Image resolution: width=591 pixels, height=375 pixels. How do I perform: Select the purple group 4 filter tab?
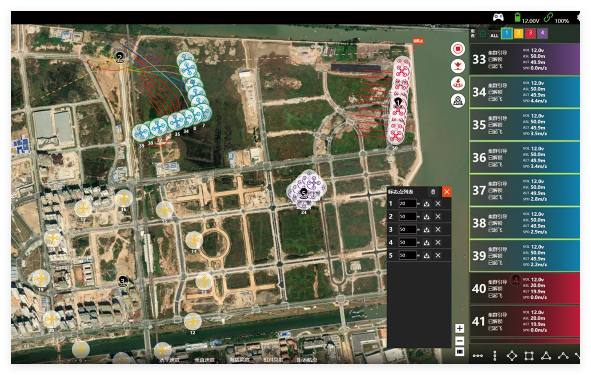542,33
